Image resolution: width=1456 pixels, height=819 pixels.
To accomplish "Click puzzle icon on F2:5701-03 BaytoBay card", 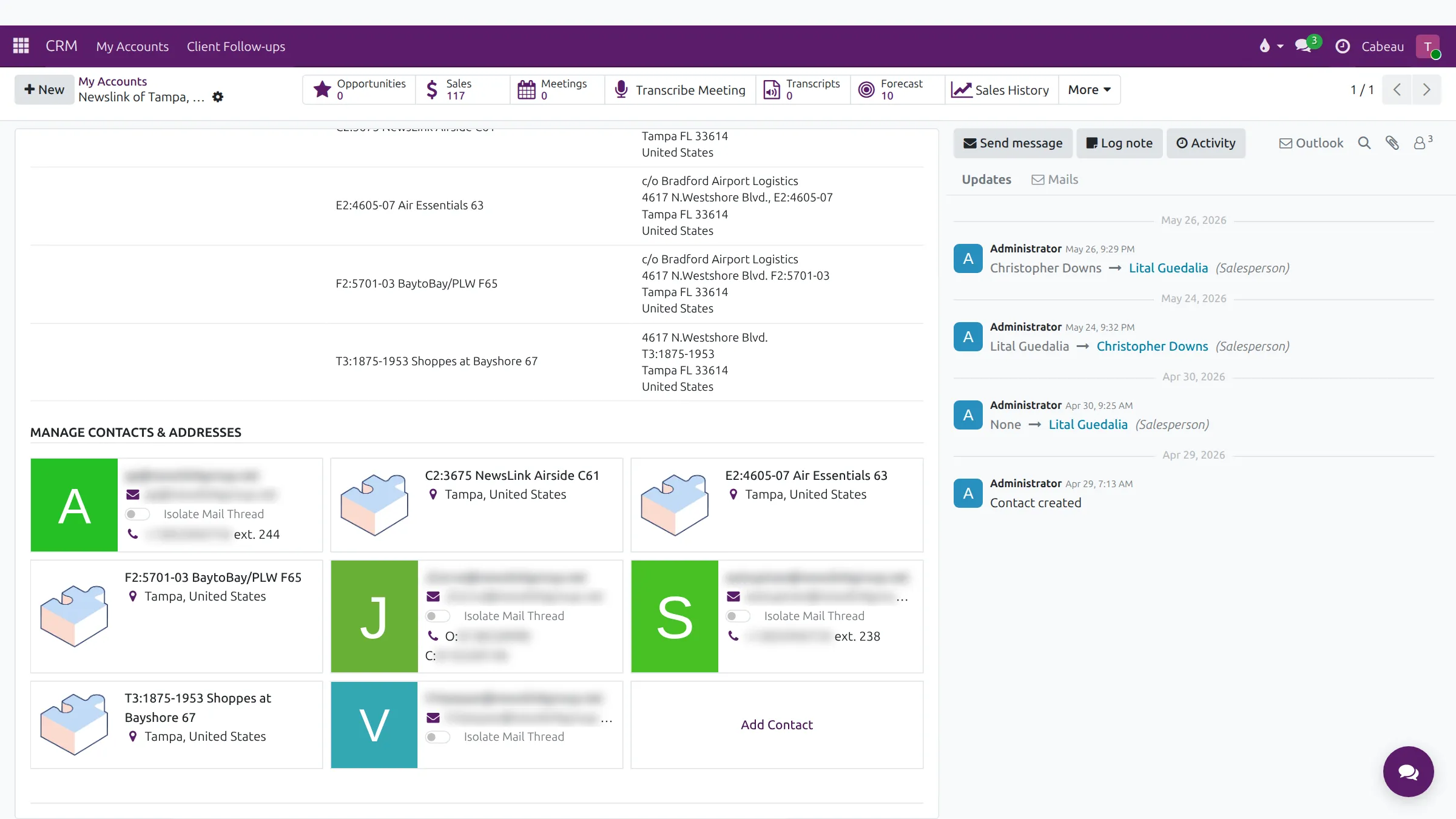I will [x=74, y=616].
